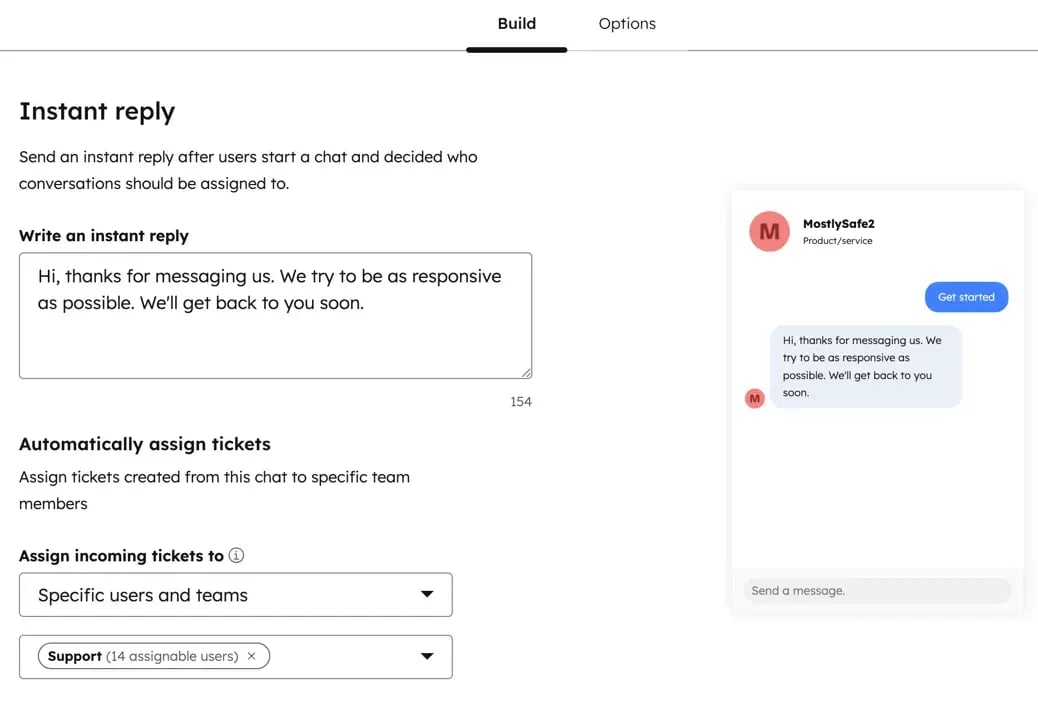Image resolution: width=1038 pixels, height=707 pixels.
Task: Click the Automatically assign tickets heading
Action: 145,444
